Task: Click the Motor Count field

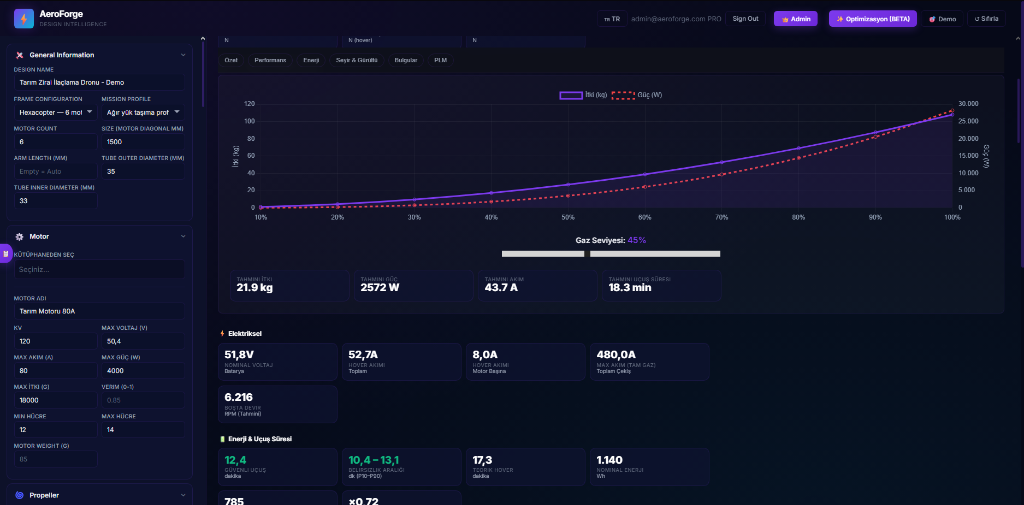Action: pos(56,142)
